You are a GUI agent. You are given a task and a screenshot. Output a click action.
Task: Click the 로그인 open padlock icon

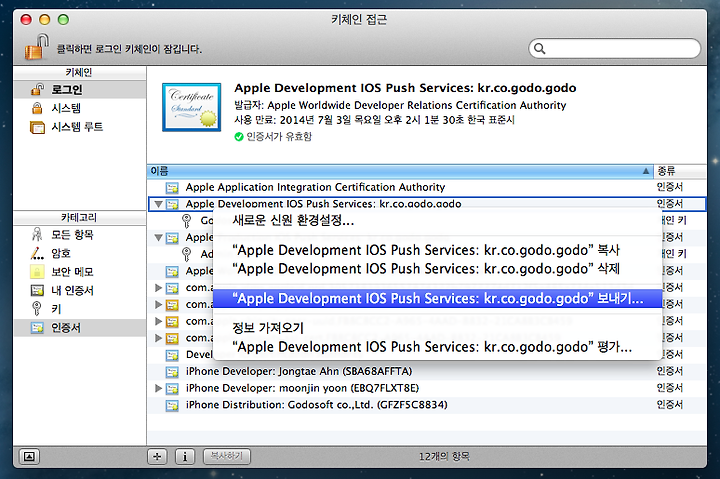[37, 89]
